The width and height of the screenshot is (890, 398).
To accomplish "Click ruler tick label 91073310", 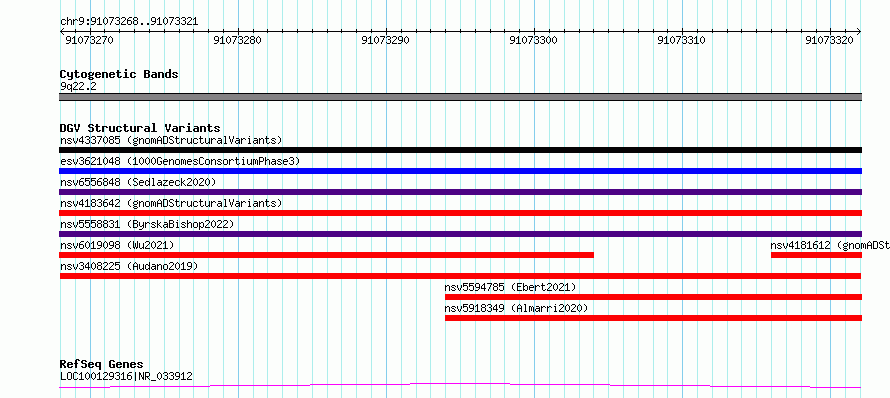I will [x=681, y=40].
